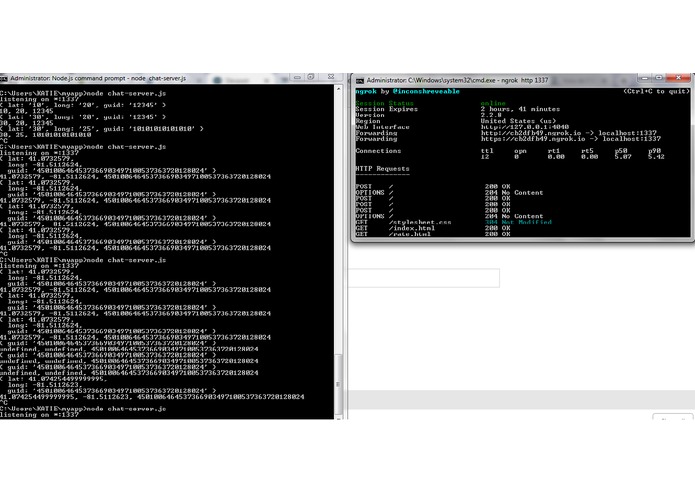Click the ngrok cmd.exe window title icon

click(x=360, y=81)
